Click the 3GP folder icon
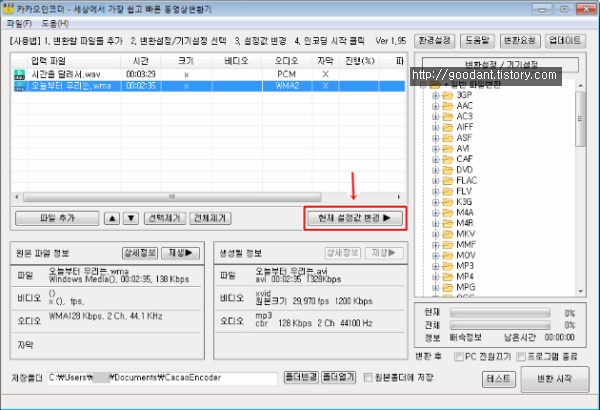The height and width of the screenshot is (410, 600). point(448,95)
